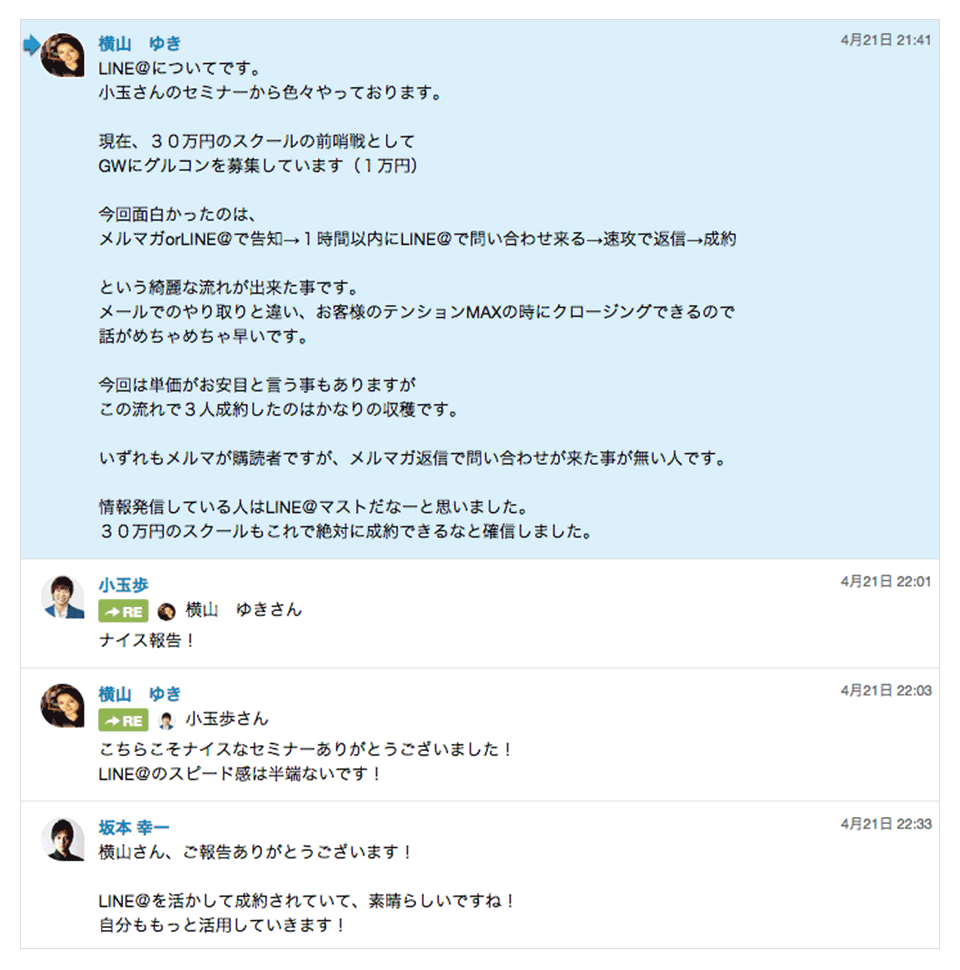Screen dimensions: 960x970
Task: Click the small 小玉歩 avatar in the 22:03 reply
Action: (x=167, y=720)
